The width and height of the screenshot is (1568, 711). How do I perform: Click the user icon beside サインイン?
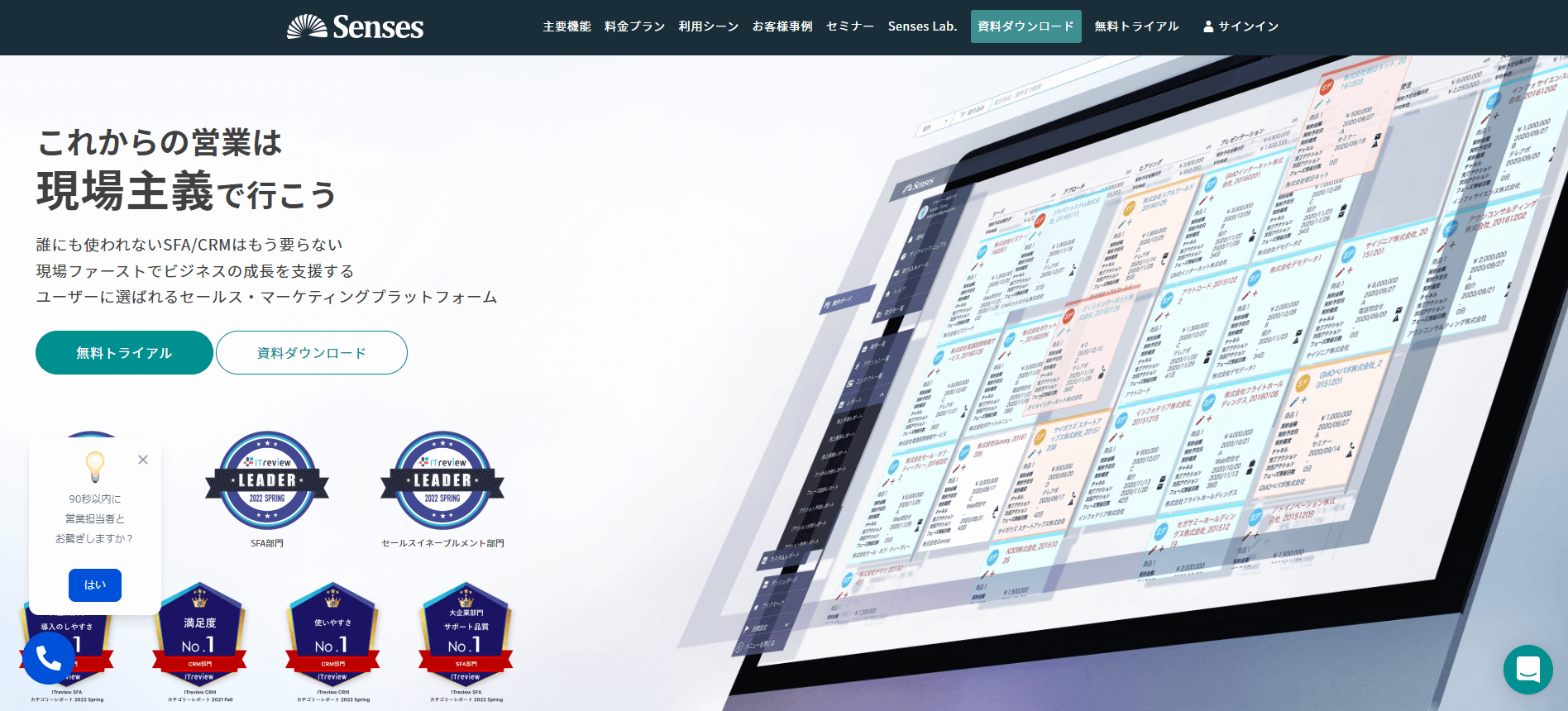tap(1208, 26)
